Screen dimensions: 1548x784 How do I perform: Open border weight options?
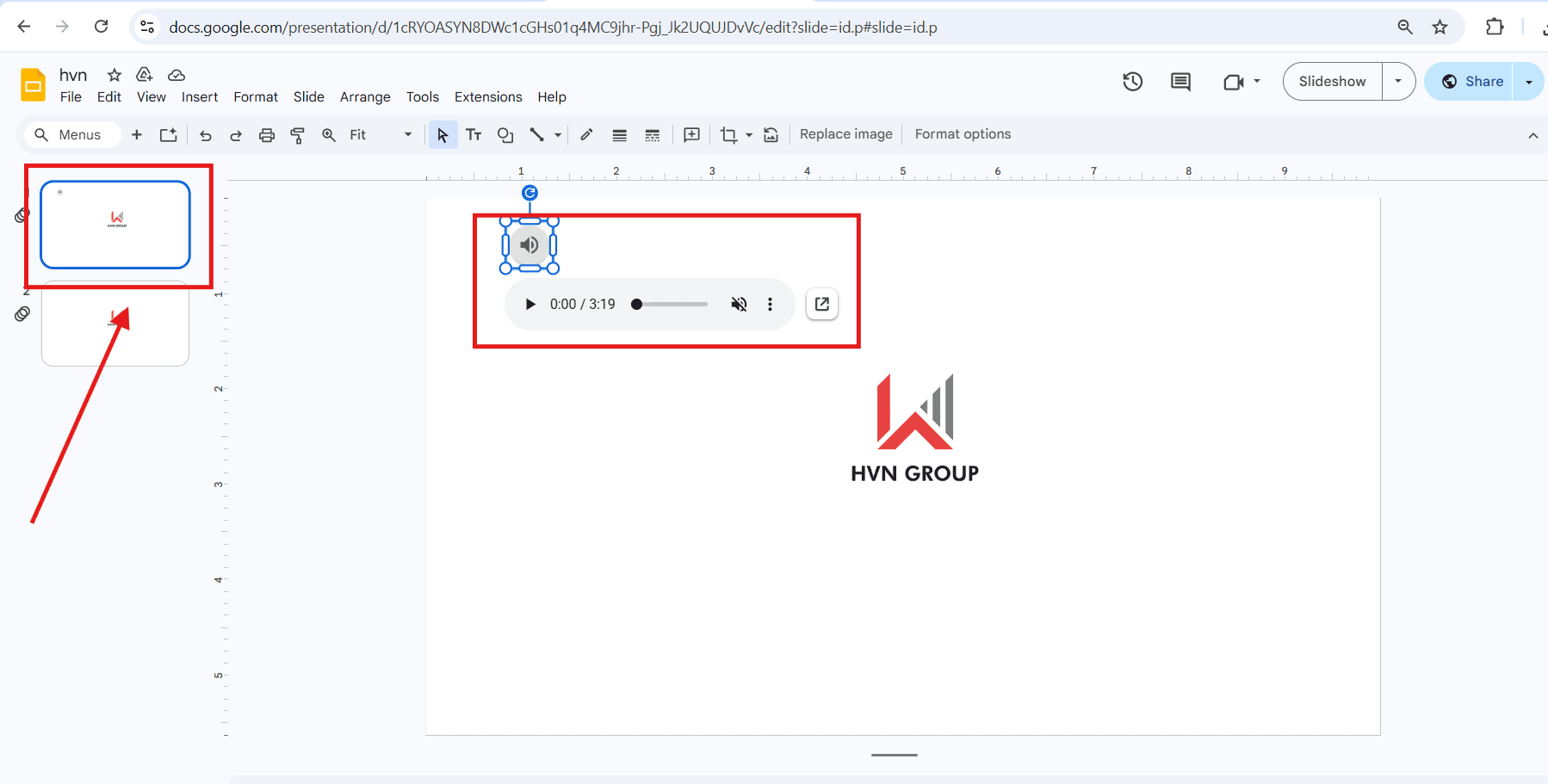[x=620, y=135]
